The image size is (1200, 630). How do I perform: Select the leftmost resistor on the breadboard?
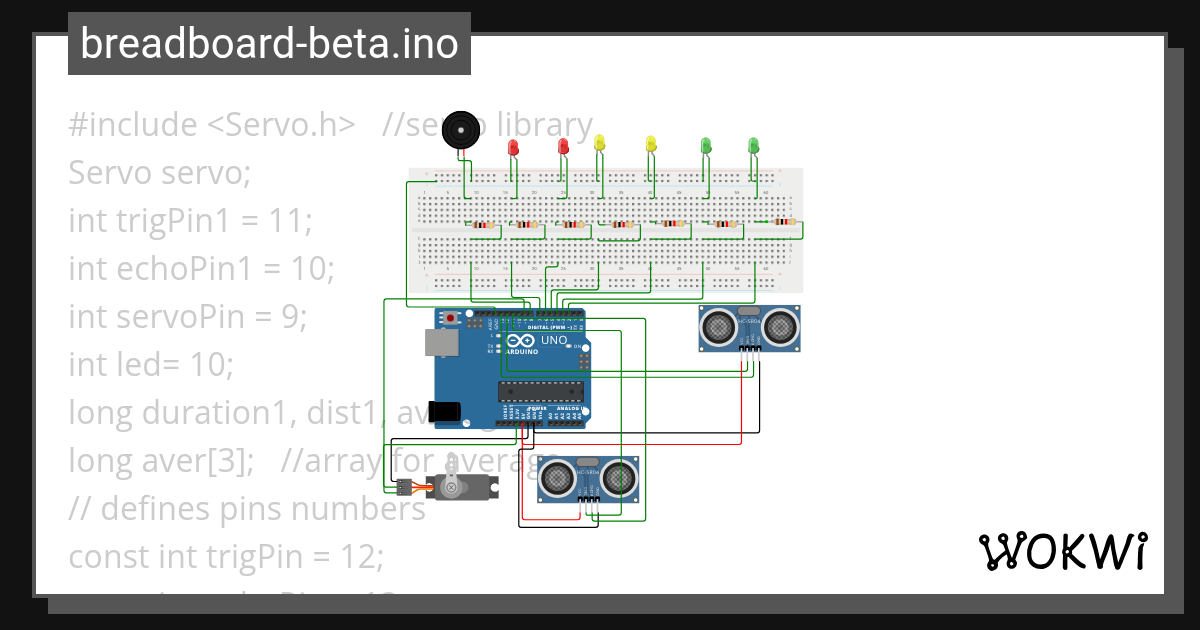click(481, 225)
